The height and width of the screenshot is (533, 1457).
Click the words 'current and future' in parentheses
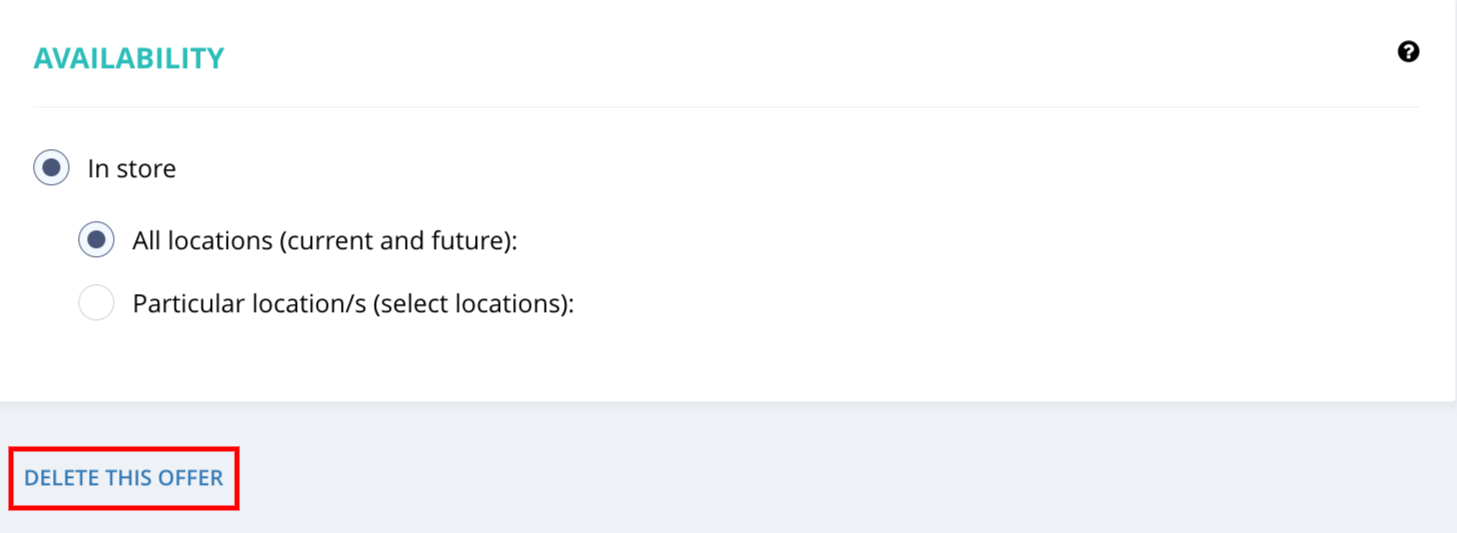point(394,241)
